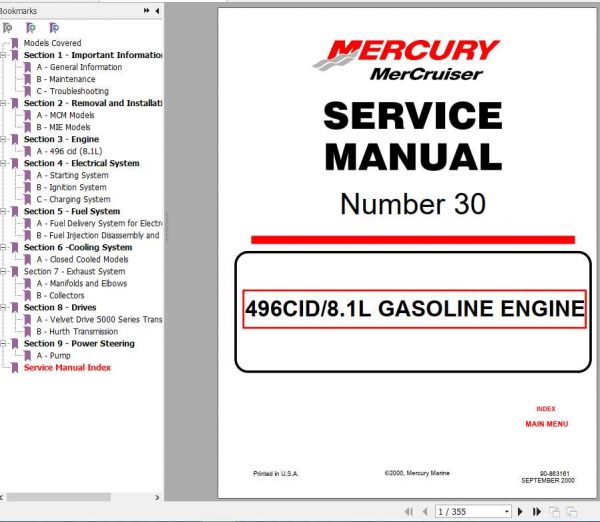600x522 pixels.
Task: Expand bookmarks panel with double-arrow icon
Action: [x=146, y=11]
